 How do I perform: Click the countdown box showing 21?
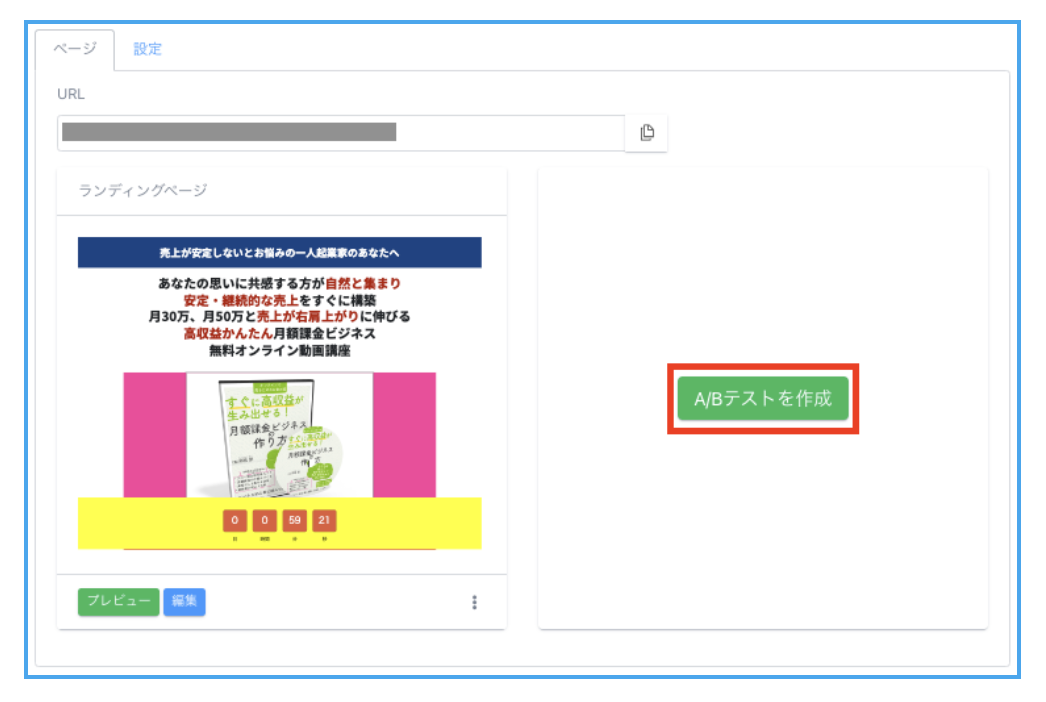(325, 521)
